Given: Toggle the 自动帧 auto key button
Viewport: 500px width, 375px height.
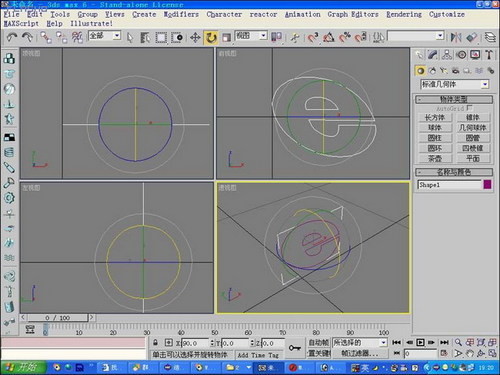Looking at the screenshot, I should (x=318, y=342).
